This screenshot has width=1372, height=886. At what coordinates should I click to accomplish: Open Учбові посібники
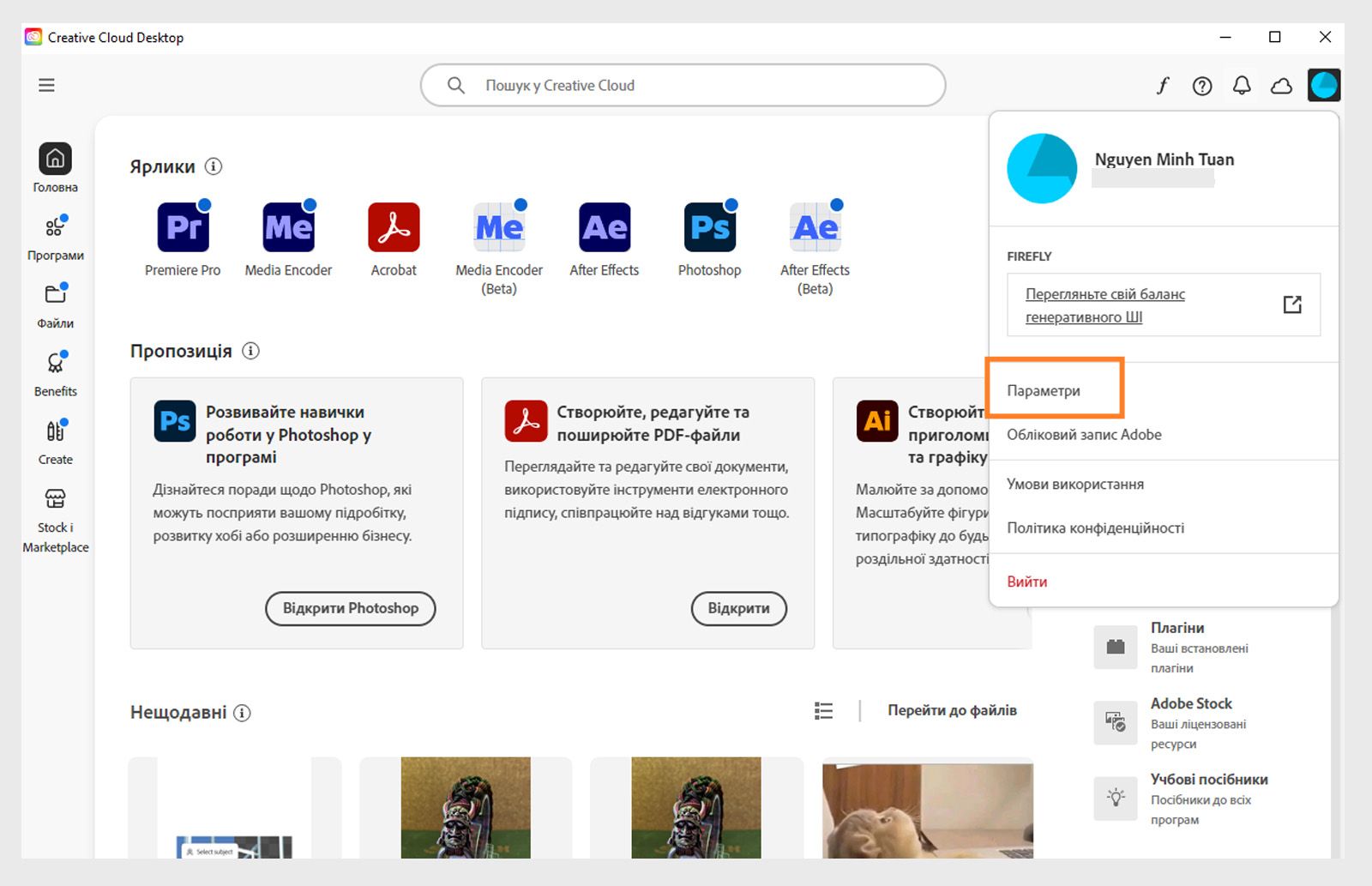coord(1210,780)
